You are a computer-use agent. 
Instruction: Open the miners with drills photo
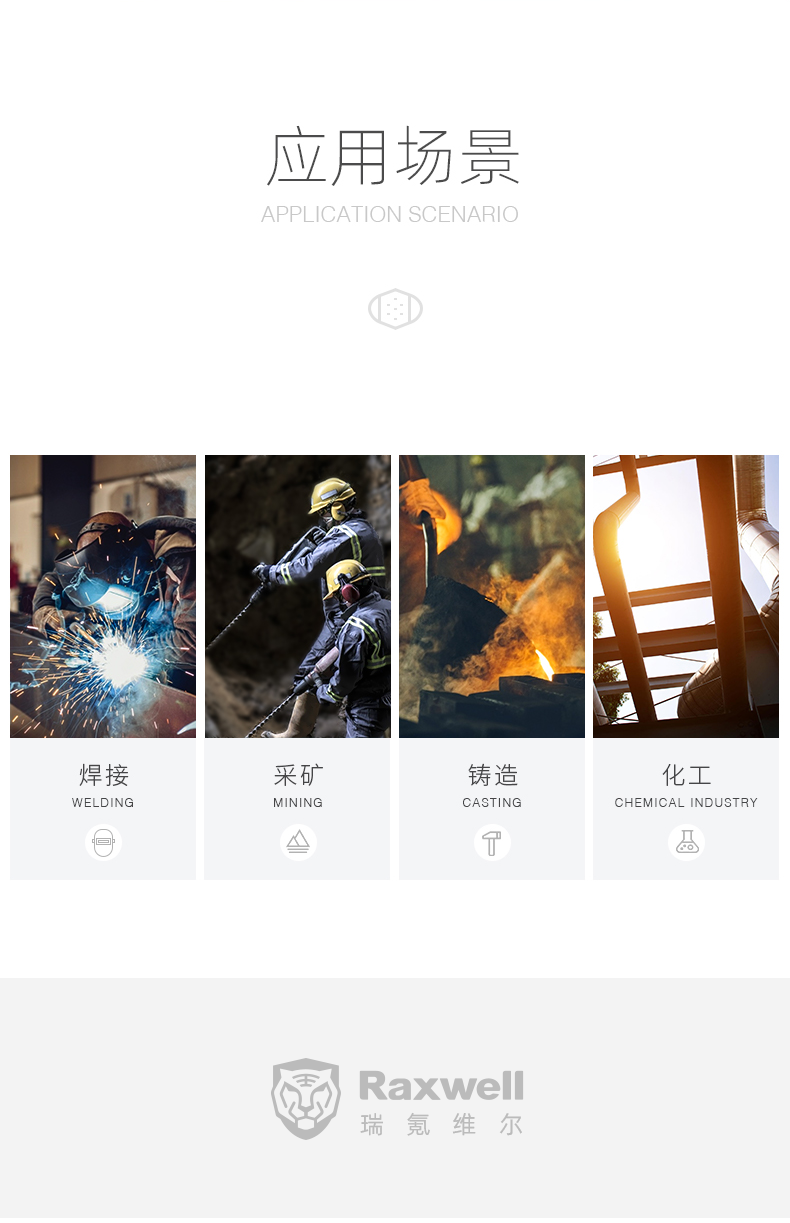(298, 596)
